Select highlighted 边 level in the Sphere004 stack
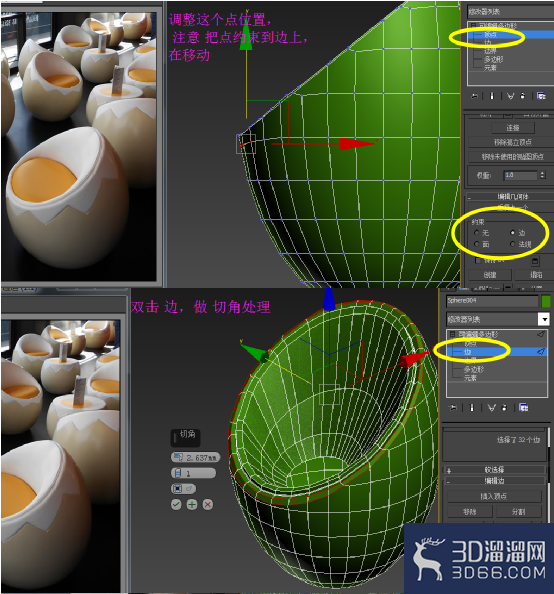 pos(497,352)
